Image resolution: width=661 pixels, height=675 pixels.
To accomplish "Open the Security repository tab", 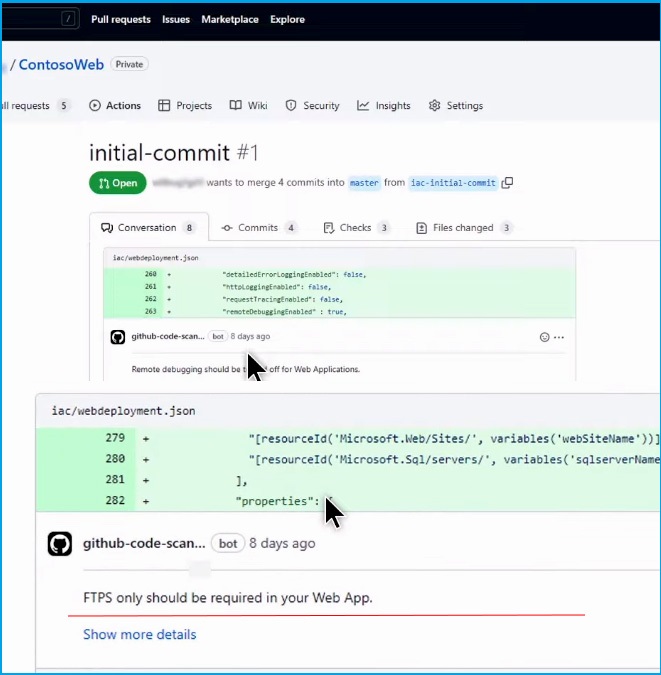I will point(312,105).
